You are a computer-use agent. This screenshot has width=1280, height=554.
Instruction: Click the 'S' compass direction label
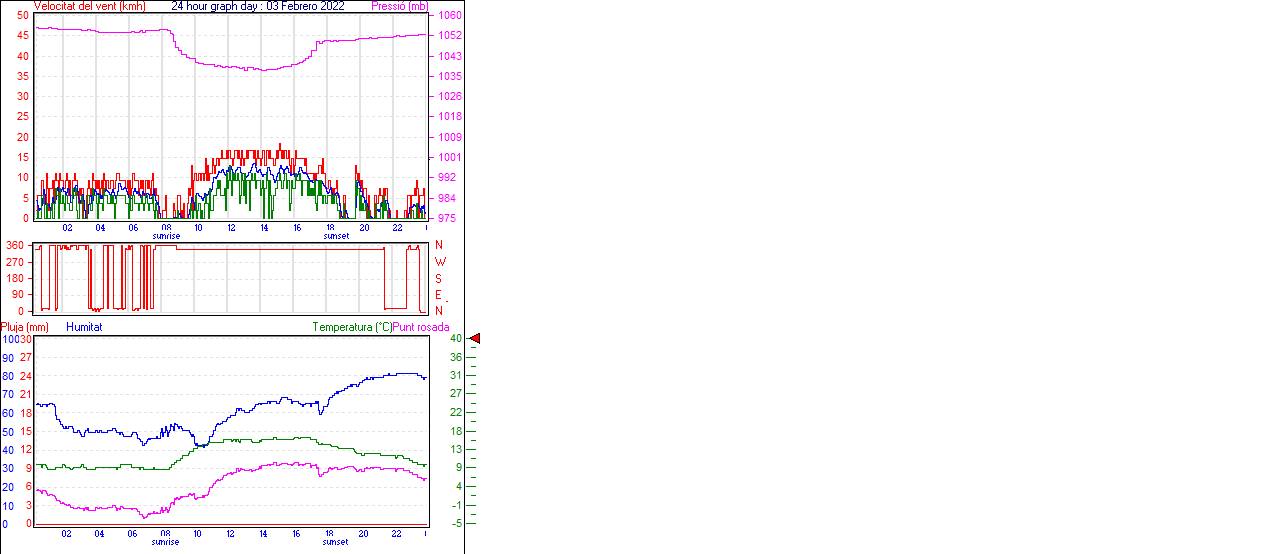[x=438, y=278]
